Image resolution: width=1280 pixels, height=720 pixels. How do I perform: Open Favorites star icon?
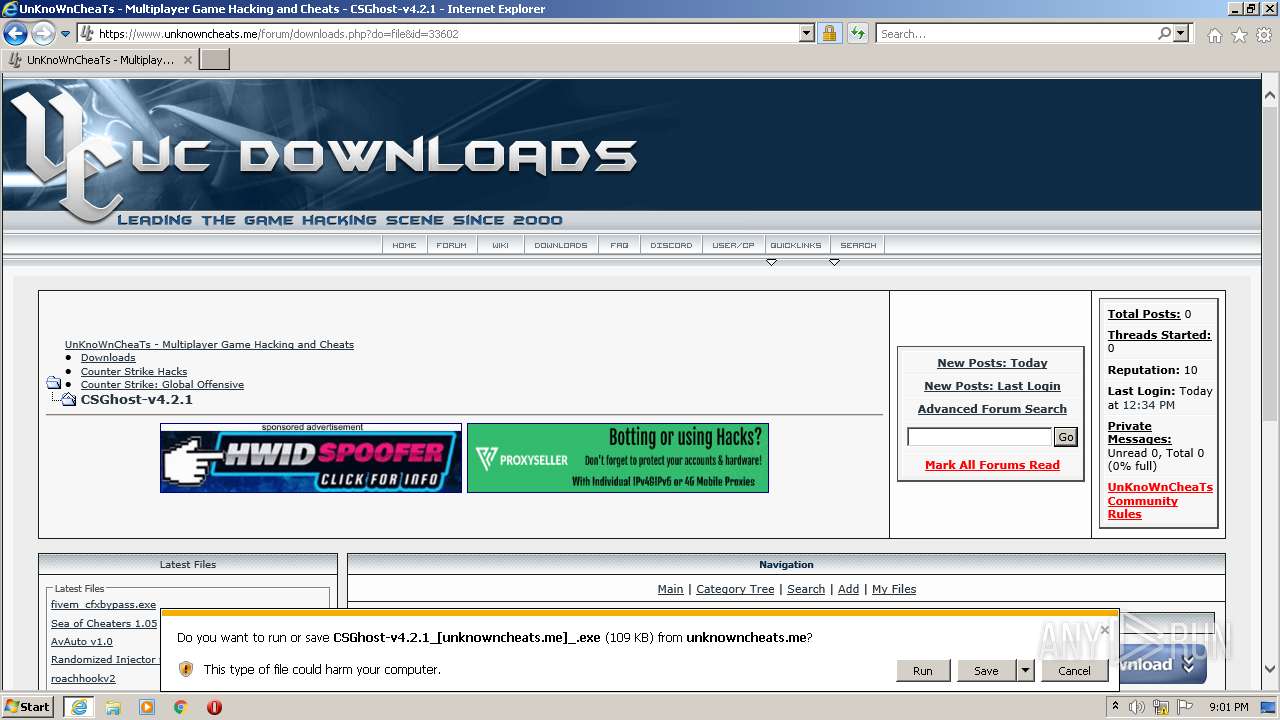tap(1239, 35)
